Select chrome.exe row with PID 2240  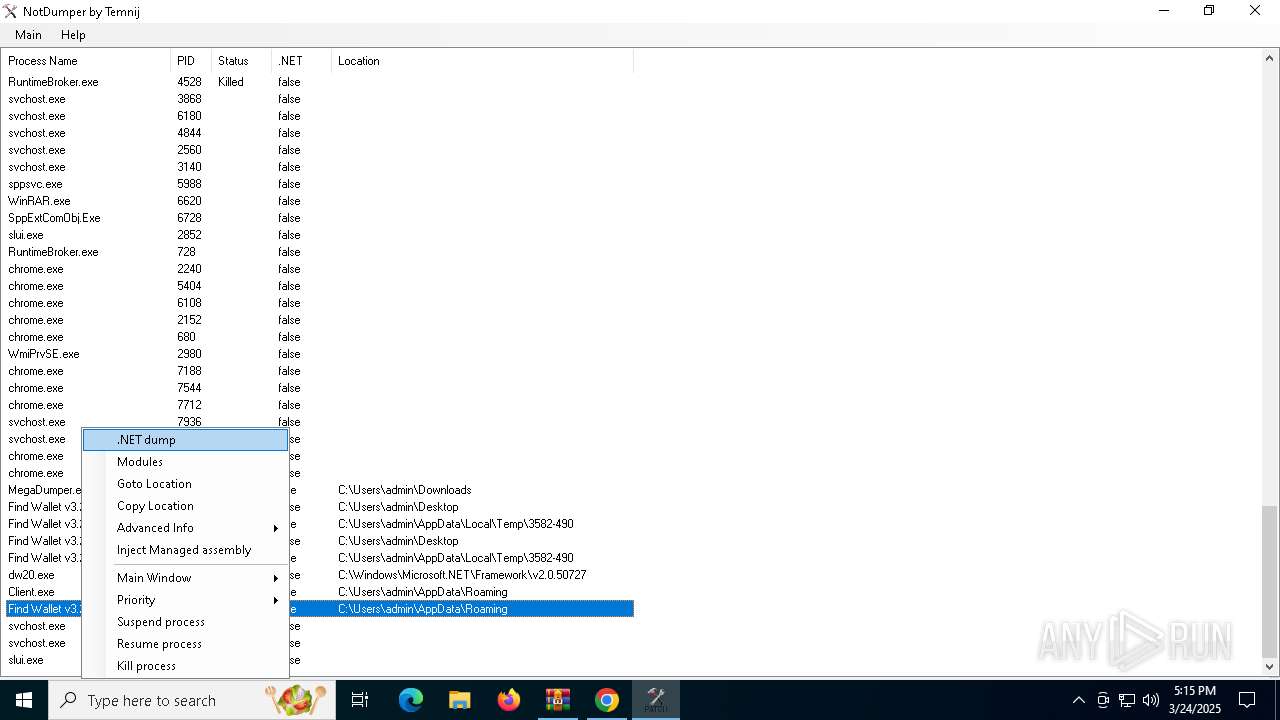tap(320, 269)
